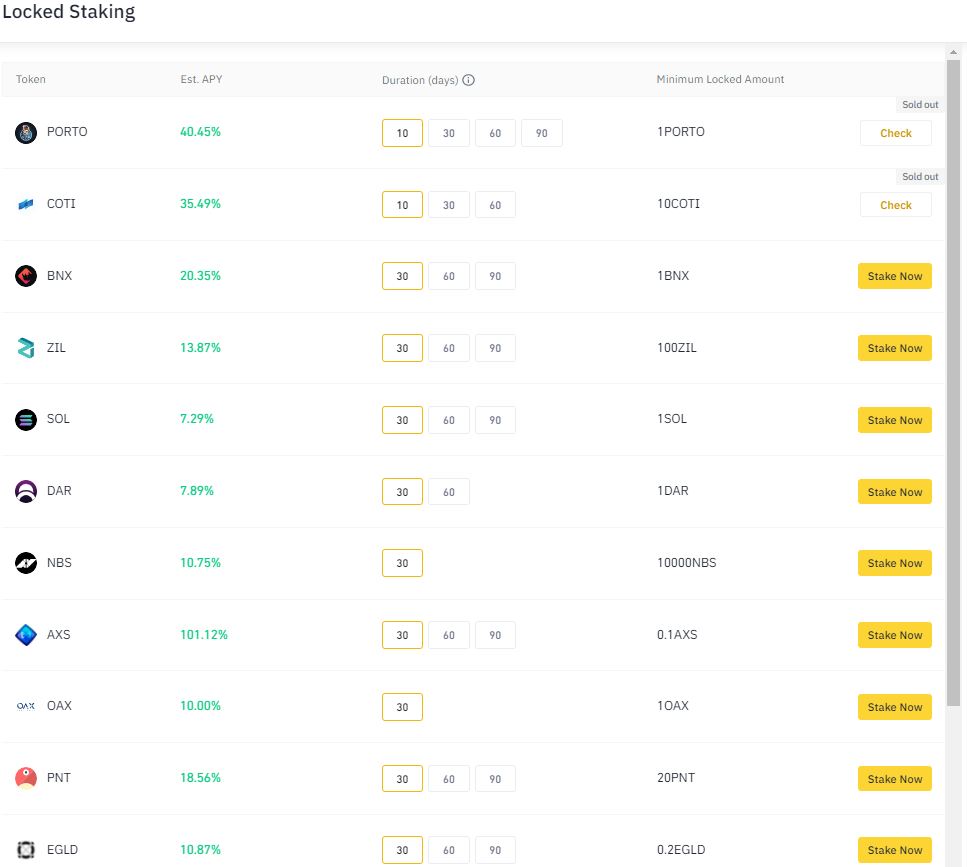Select 30-day duration for OAX
This screenshot has width=967, height=867.
click(402, 707)
